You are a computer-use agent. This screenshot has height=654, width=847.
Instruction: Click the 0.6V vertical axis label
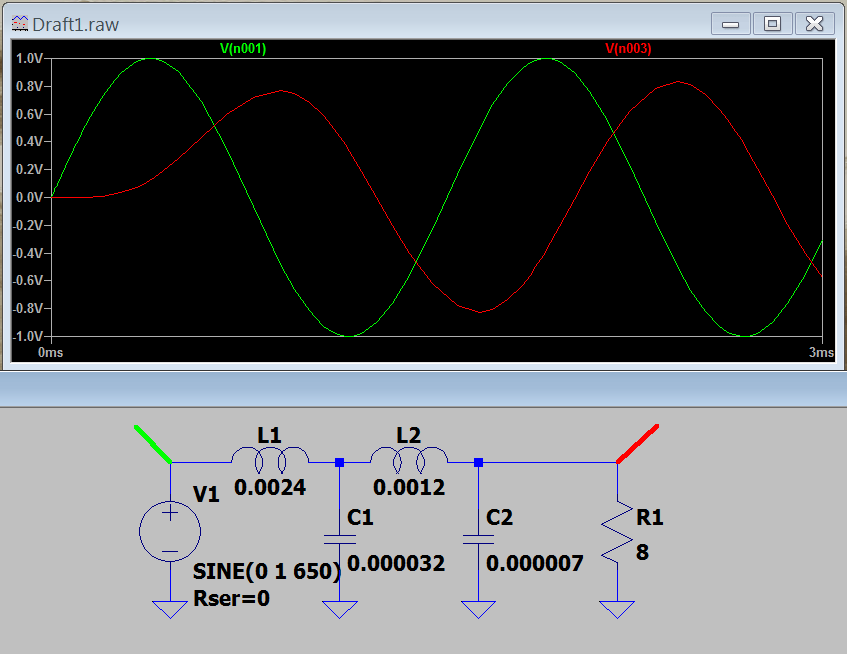click(29, 114)
